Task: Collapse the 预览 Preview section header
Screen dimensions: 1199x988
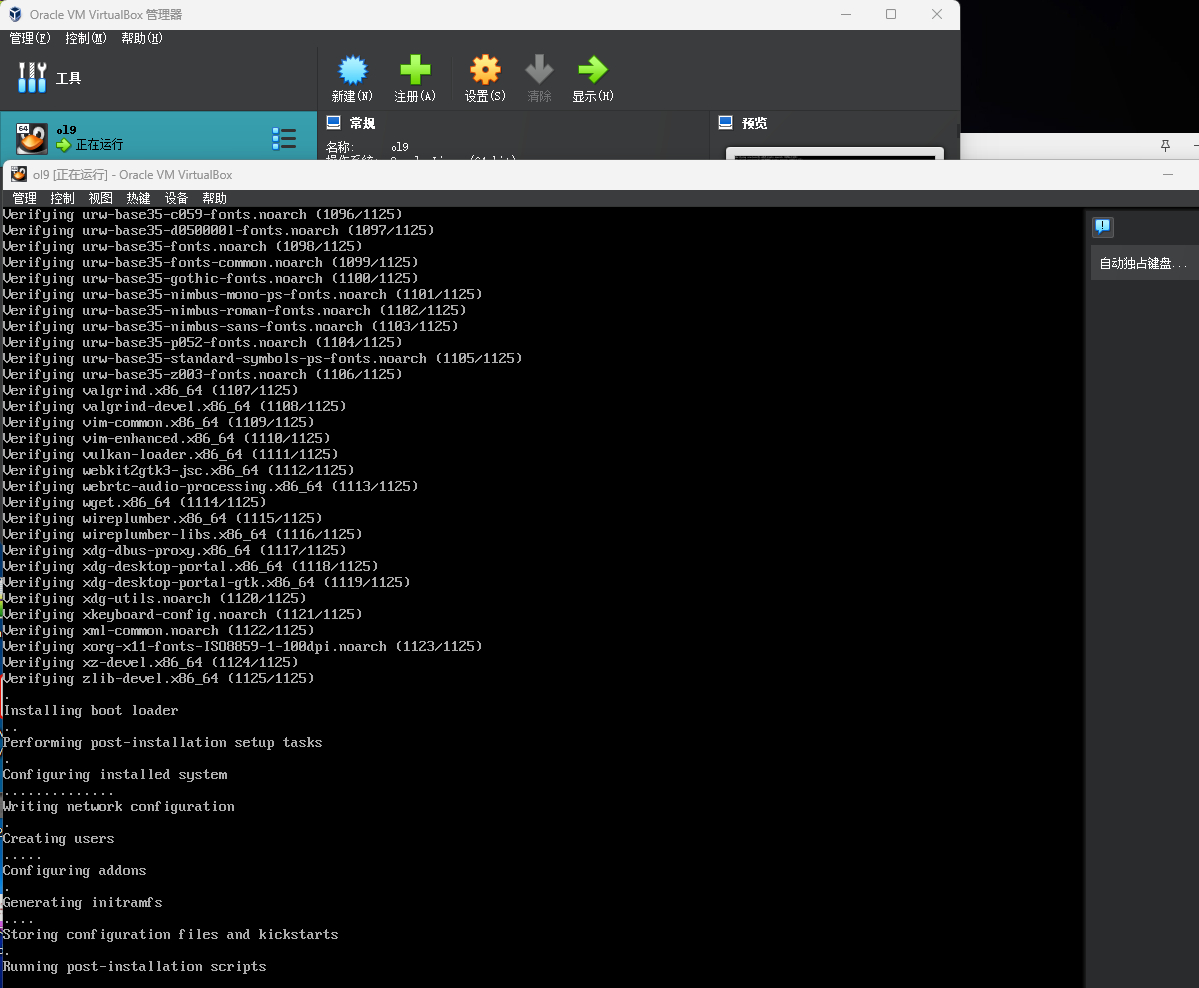Action: click(754, 123)
